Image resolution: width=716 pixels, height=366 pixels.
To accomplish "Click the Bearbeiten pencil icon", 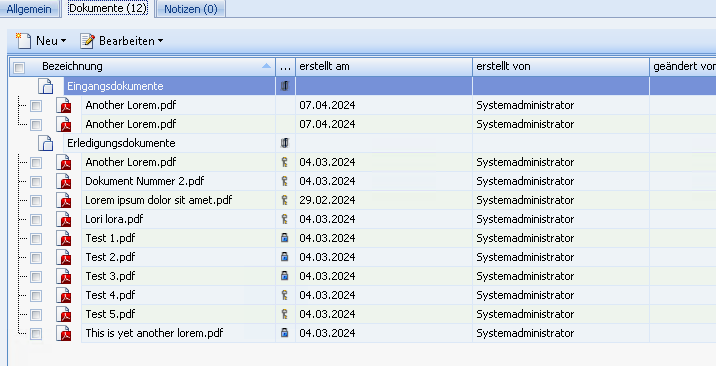I will click(87, 41).
